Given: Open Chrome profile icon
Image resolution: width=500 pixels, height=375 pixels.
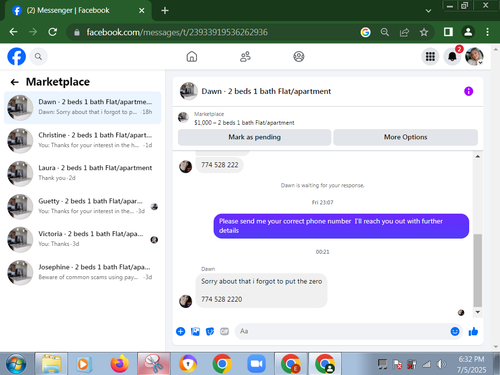Looking at the screenshot, I should pyautogui.click(x=468, y=32).
